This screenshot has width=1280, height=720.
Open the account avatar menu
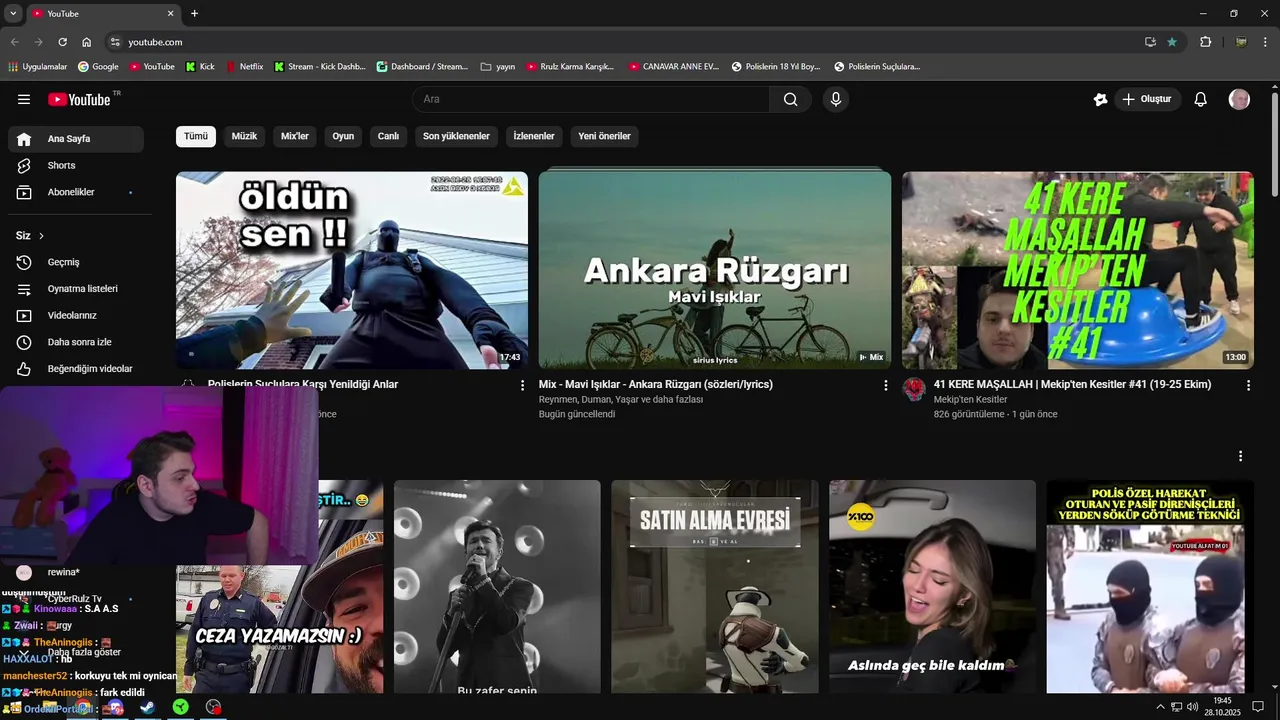pos(1239,99)
